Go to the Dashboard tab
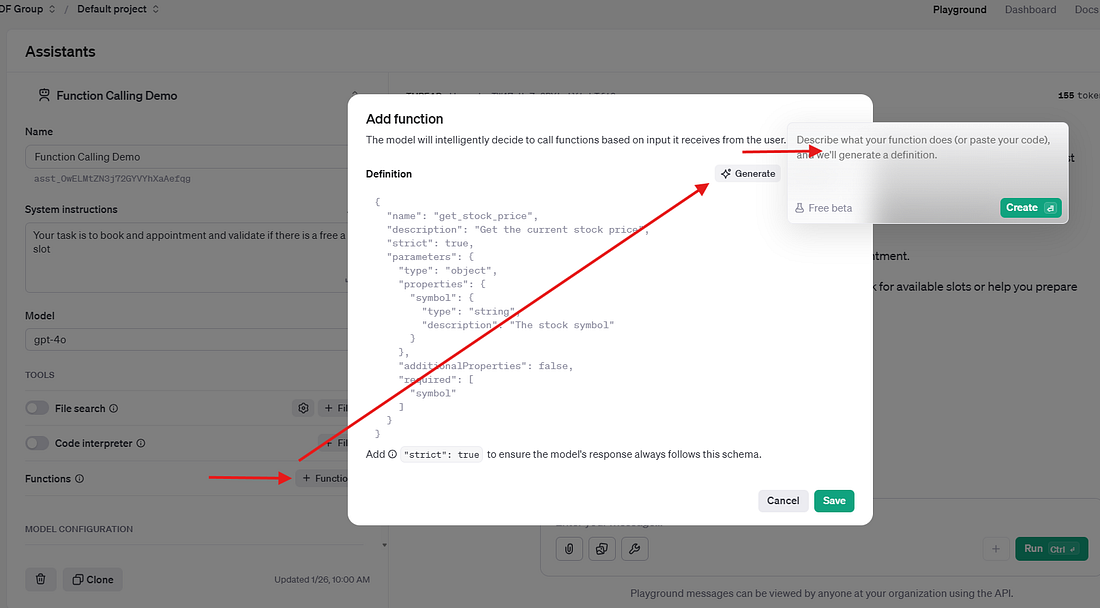This screenshot has width=1100, height=608. [1030, 10]
